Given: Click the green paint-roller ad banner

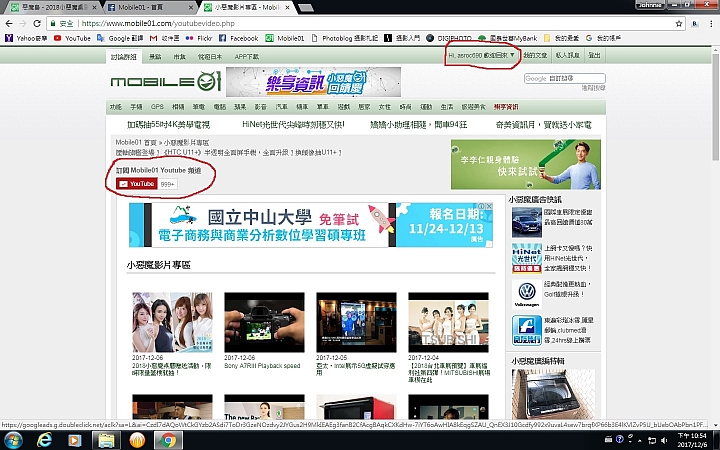Looking at the screenshot, I should [x=525, y=164].
